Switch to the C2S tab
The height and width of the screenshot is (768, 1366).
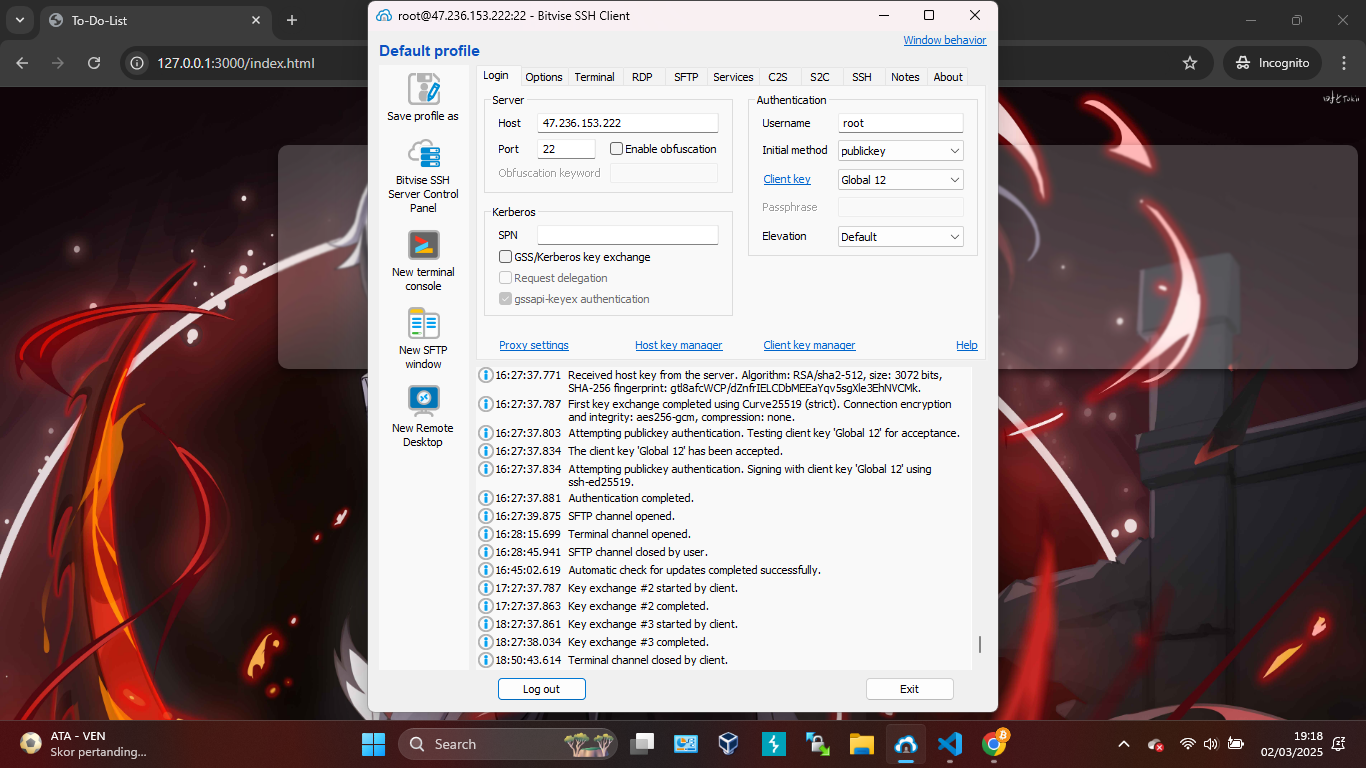[x=778, y=77]
